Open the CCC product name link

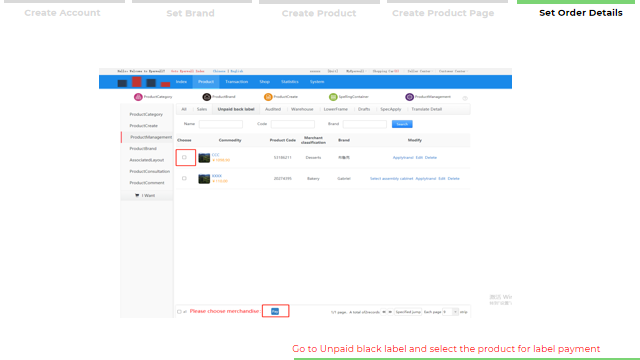coord(216,155)
